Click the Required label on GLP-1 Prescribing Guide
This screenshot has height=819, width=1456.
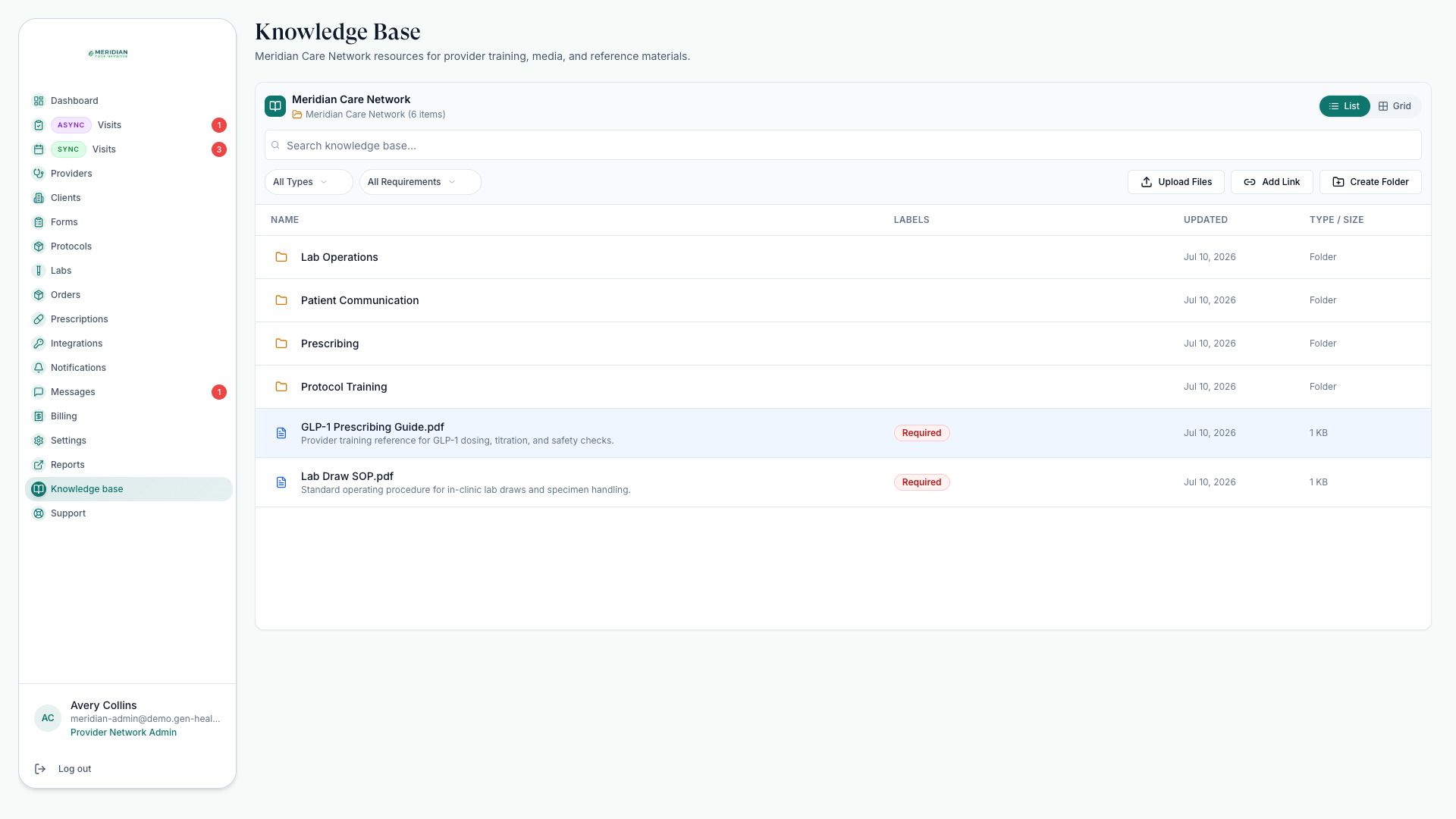pyautogui.click(x=921, y=433)
